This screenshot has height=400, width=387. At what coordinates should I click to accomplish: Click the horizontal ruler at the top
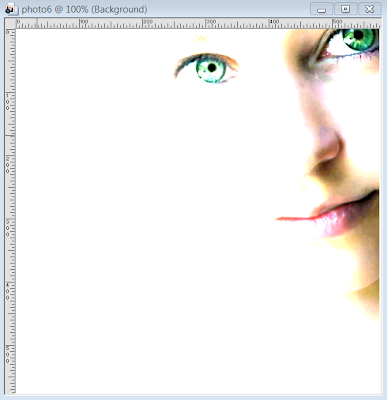(198, 23)
